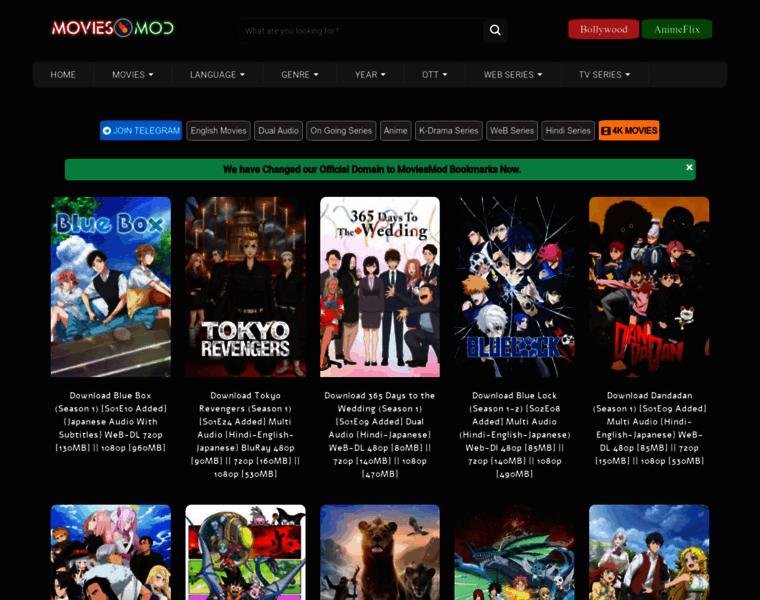Select the K-Drama Series tag

tap(448, 130)
